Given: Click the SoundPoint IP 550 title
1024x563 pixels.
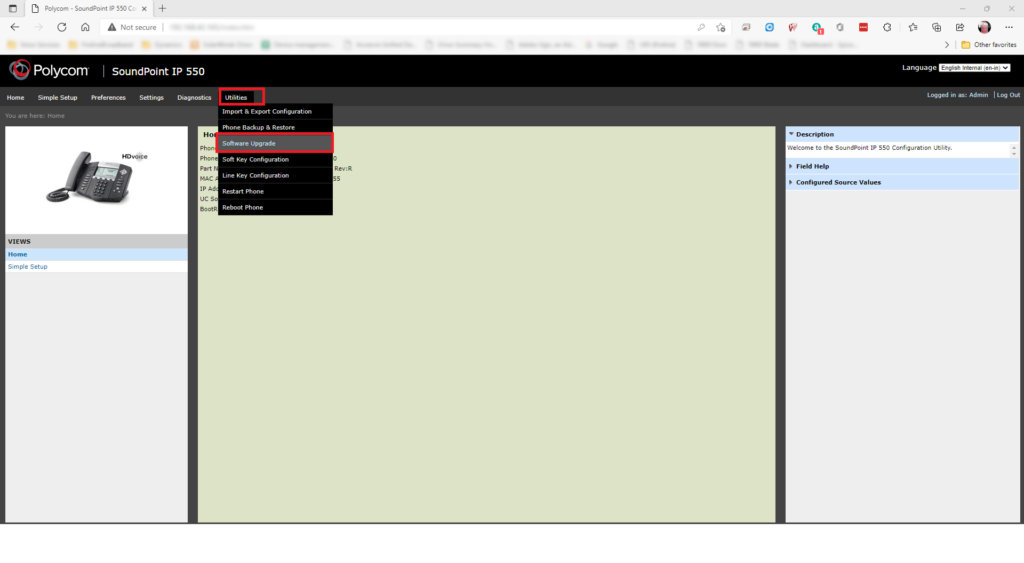Looking at the screenshot, I should 158,71.
